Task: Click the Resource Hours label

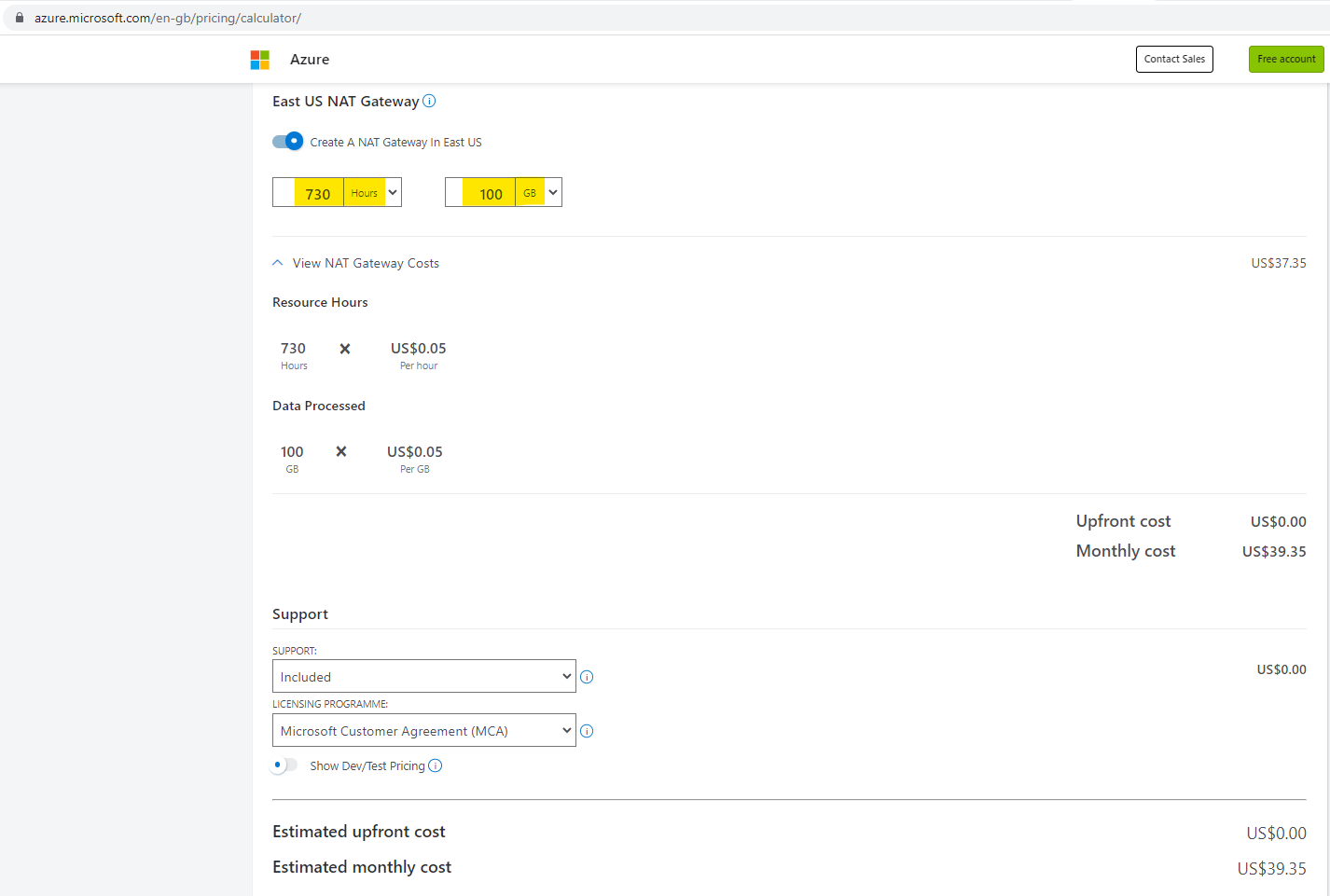Action: point(320,302)
